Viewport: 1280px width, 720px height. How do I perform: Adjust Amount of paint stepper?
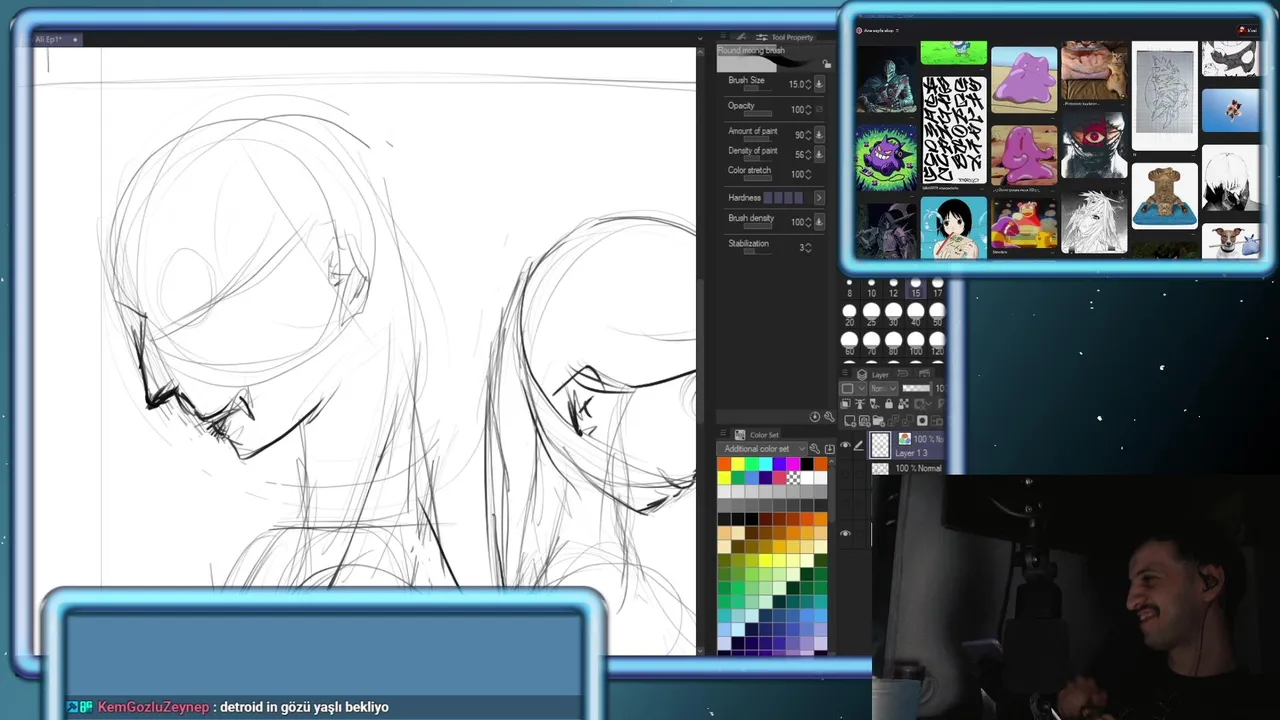[x=808, y=135]
